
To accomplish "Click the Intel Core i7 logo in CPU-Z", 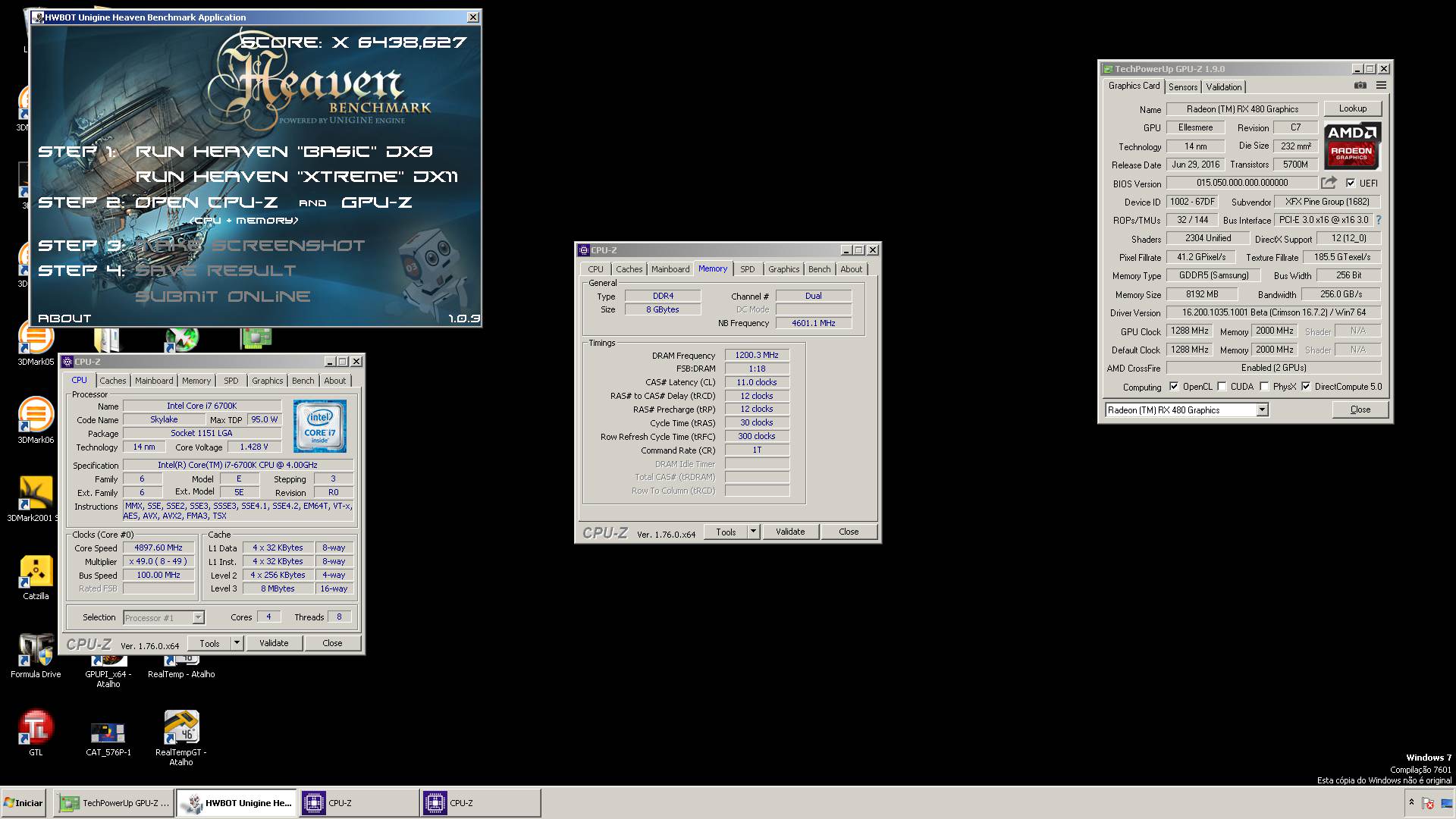I will 320,426.
